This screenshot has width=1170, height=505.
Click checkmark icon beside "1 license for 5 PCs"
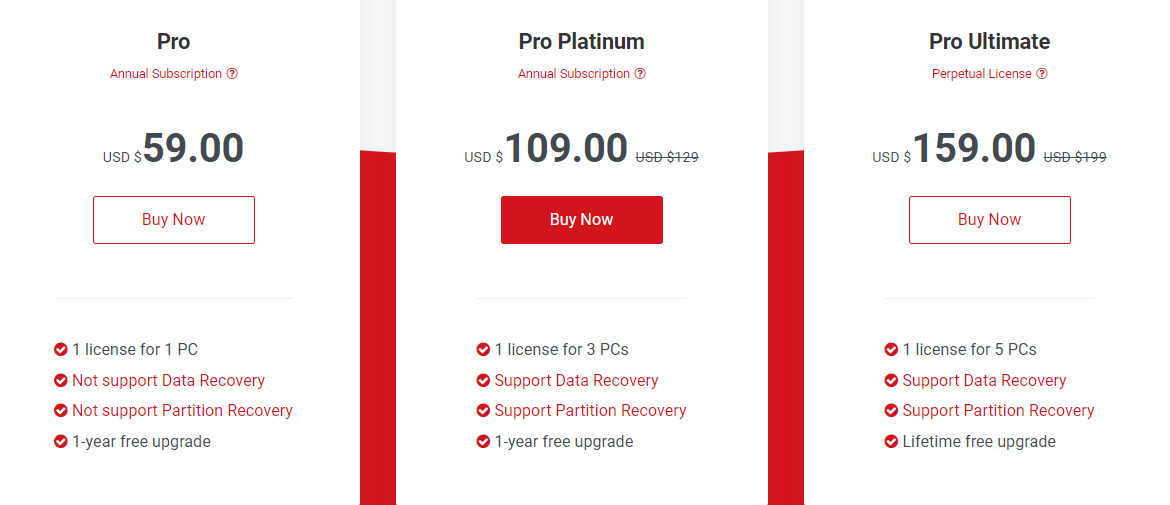click(x=891, y=349)
